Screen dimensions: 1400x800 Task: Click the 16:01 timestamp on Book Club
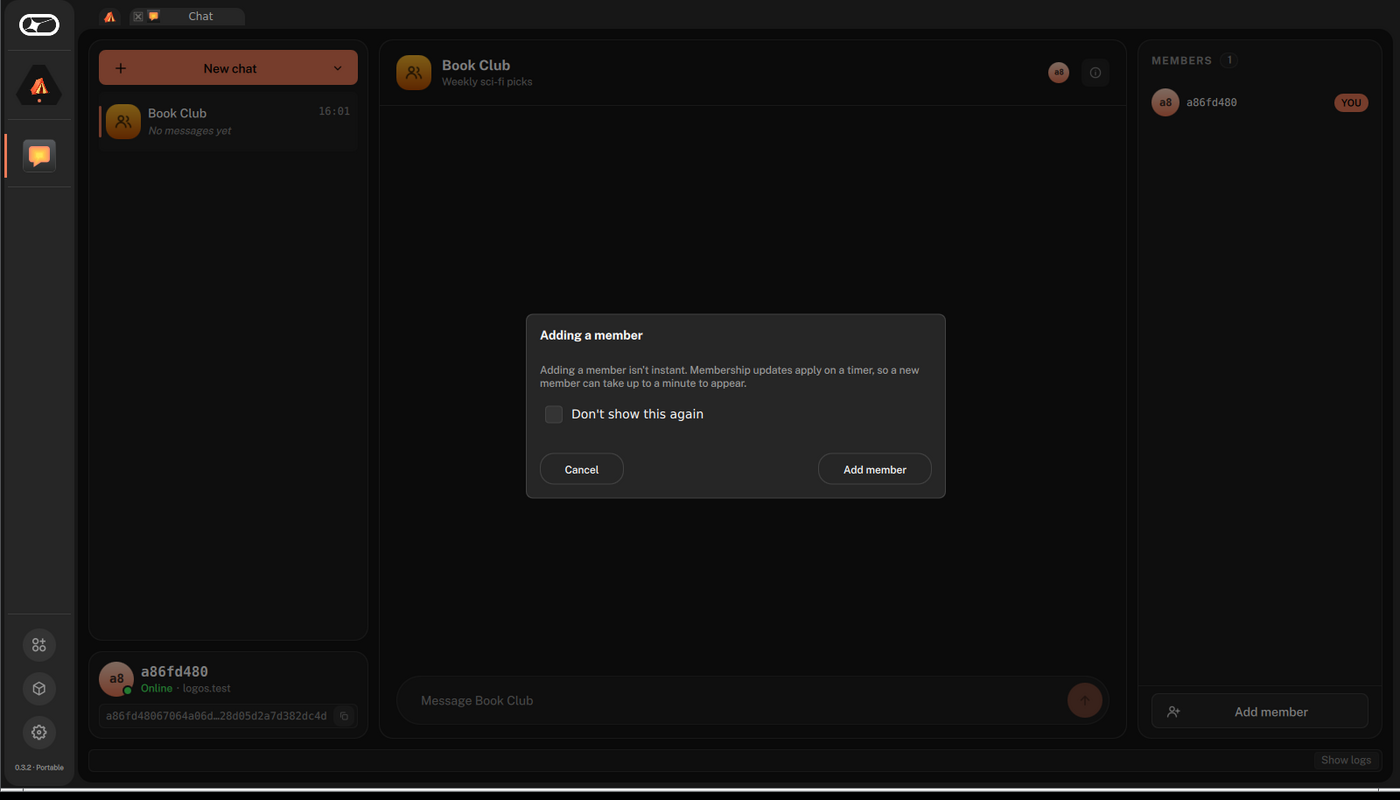click(x=334, y=111)
